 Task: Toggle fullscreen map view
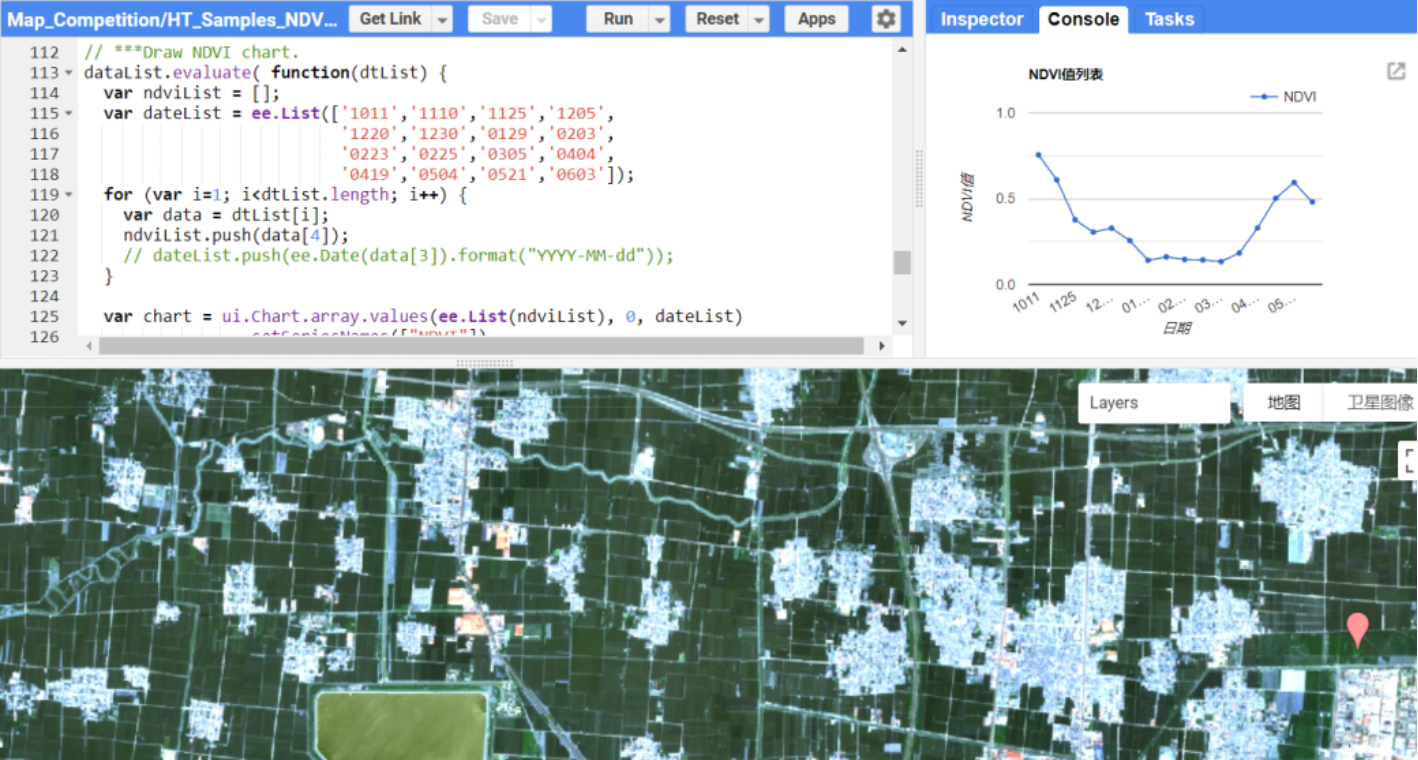coord(1408,459)
